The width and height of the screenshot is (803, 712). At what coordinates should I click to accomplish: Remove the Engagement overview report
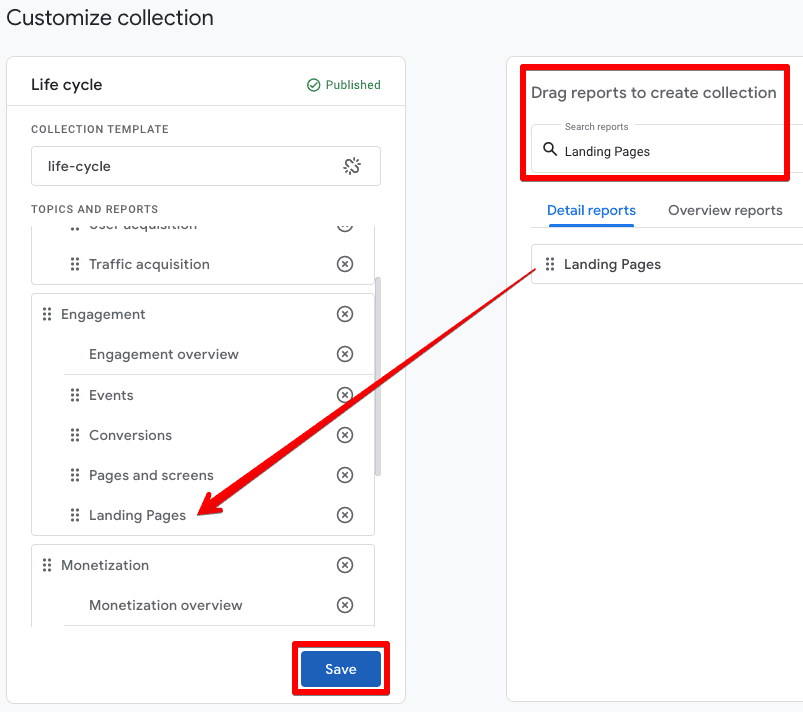[x=345, y=354]
